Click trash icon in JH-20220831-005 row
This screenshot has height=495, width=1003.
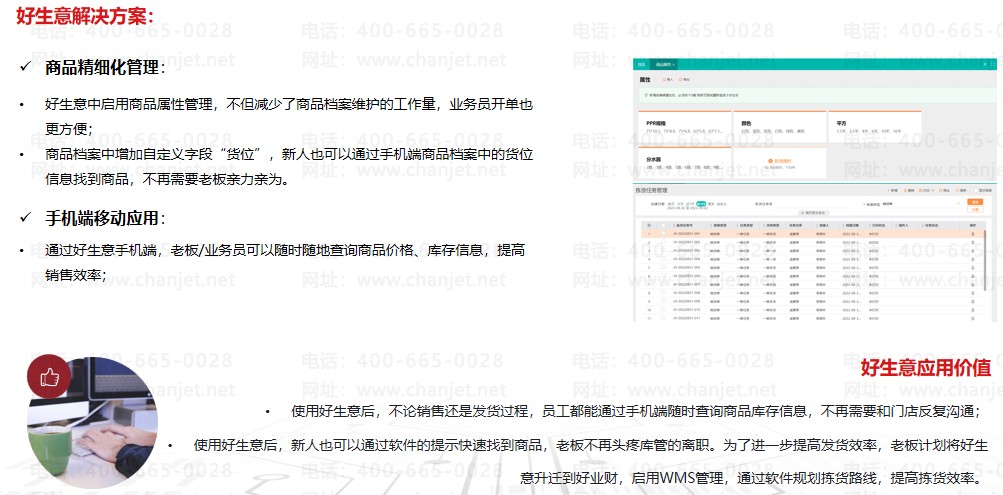point(972,267)
